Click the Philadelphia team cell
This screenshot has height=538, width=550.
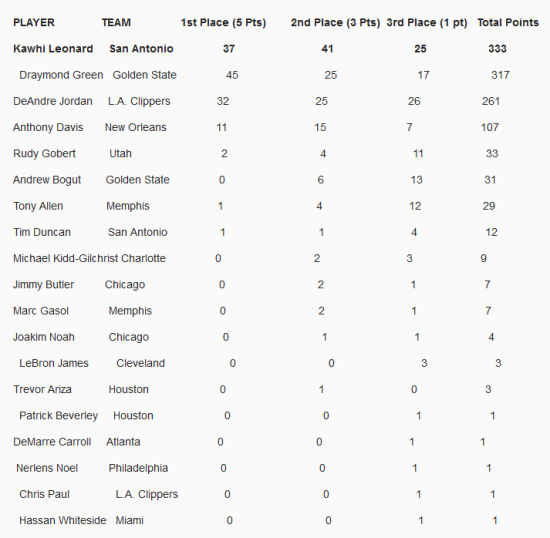(138, 468)
